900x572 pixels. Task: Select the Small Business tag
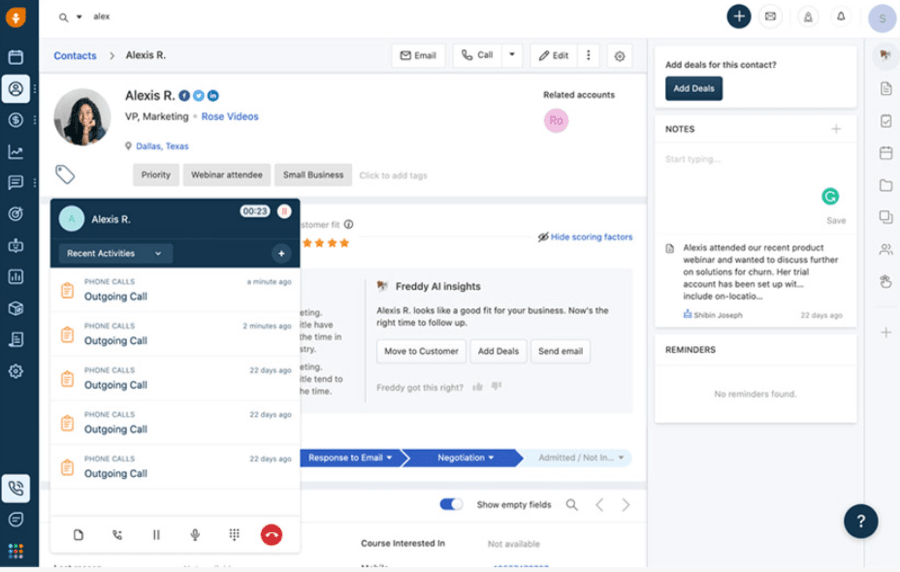(313, 175)
